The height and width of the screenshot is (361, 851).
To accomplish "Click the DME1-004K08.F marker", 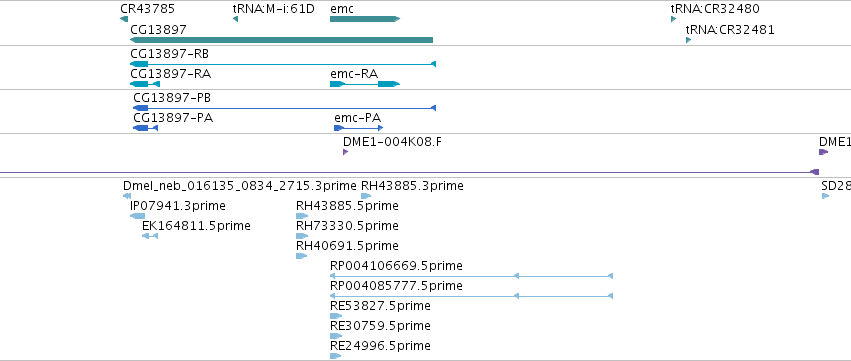I will [x=345, y=152].
